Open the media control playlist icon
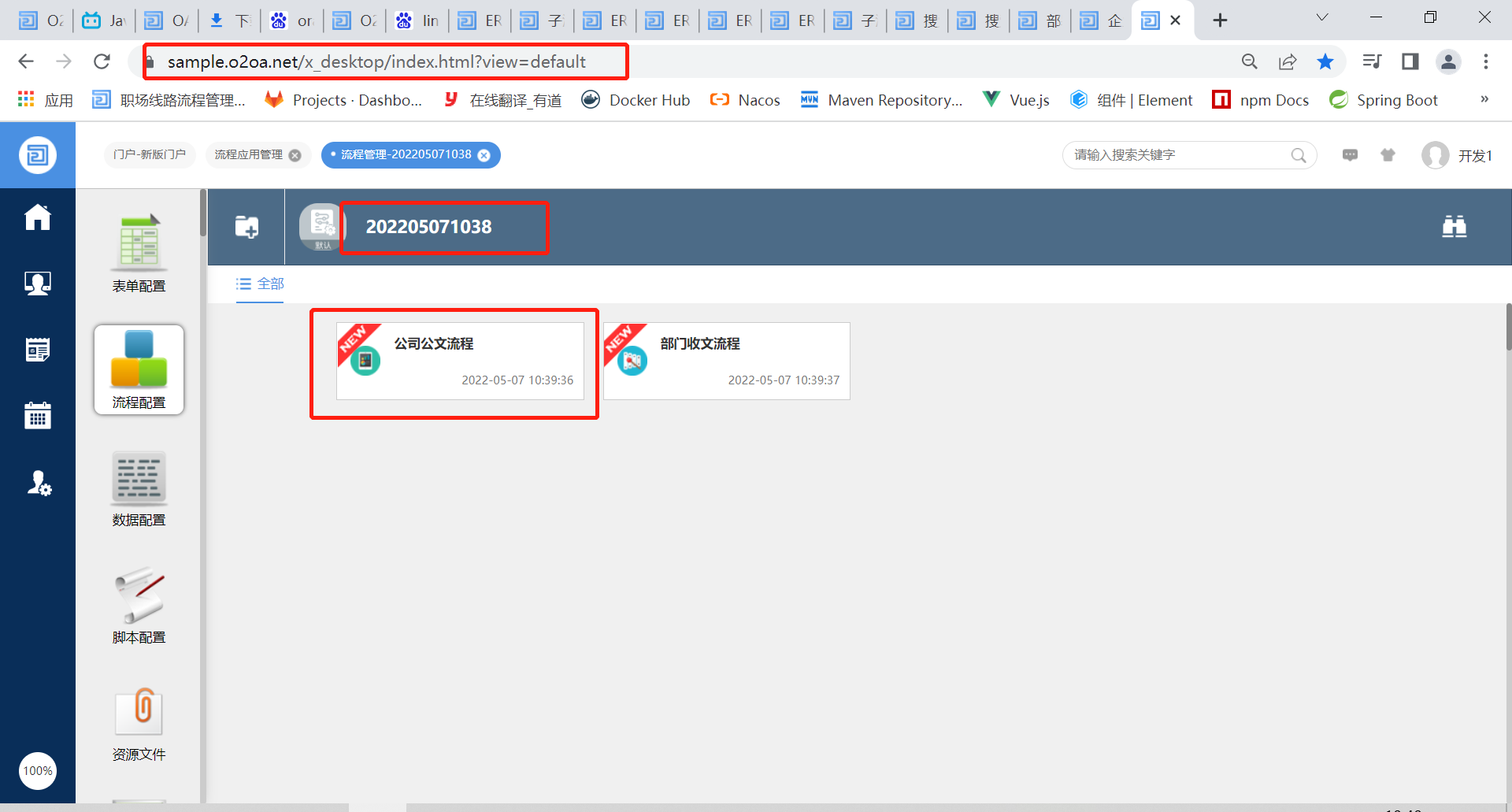Image resolution: width=1512 pixels, height=812 pixels. point(1372,61)
